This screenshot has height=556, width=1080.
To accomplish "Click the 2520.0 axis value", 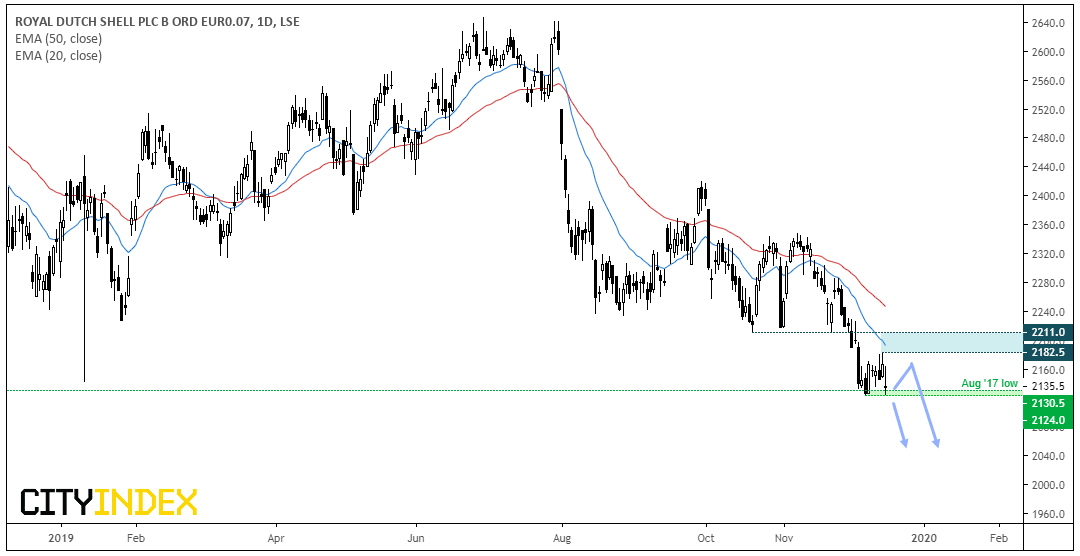I will 1050,110.
